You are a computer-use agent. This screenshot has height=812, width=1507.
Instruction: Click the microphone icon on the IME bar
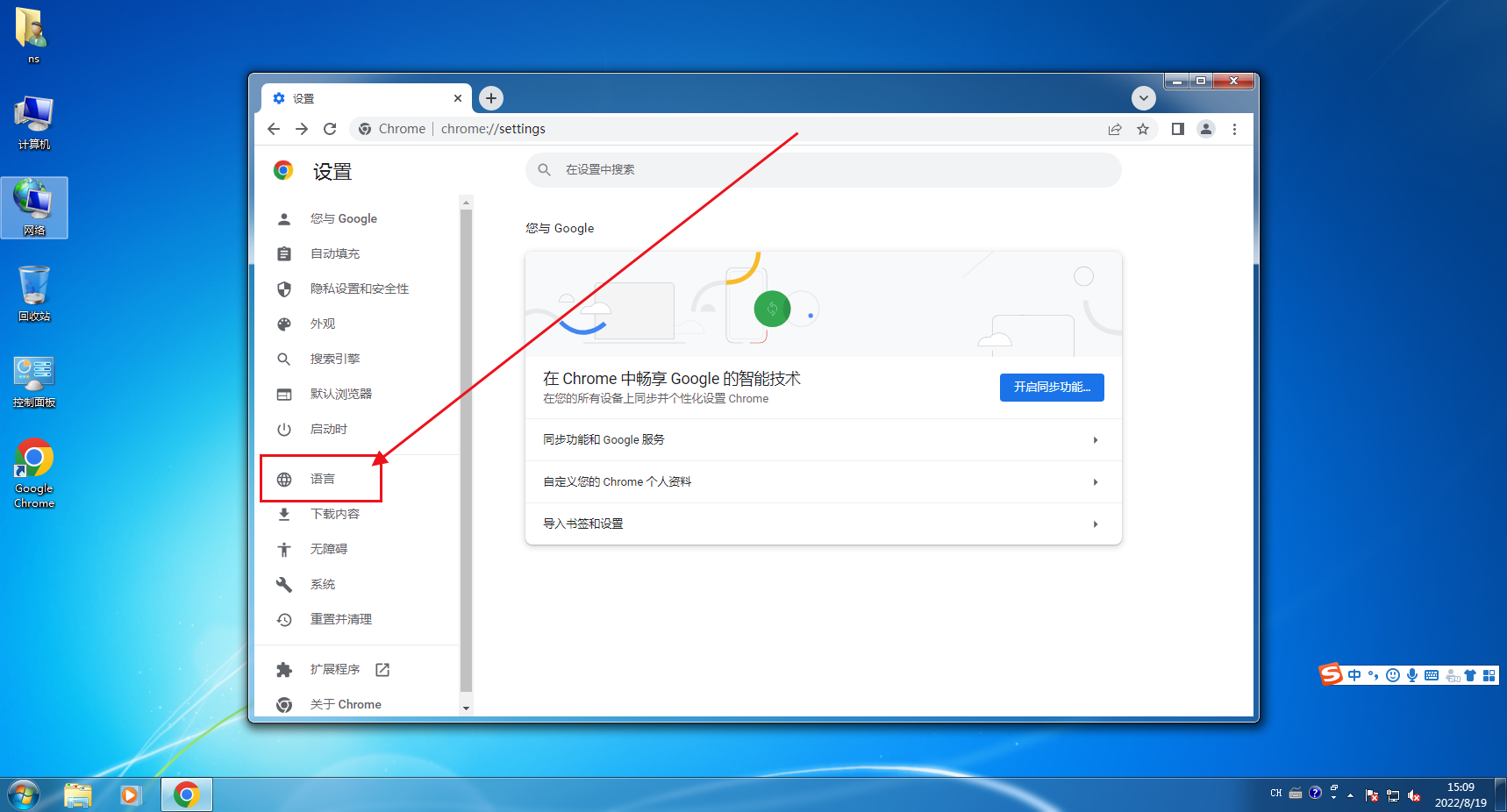point(1412,675)
